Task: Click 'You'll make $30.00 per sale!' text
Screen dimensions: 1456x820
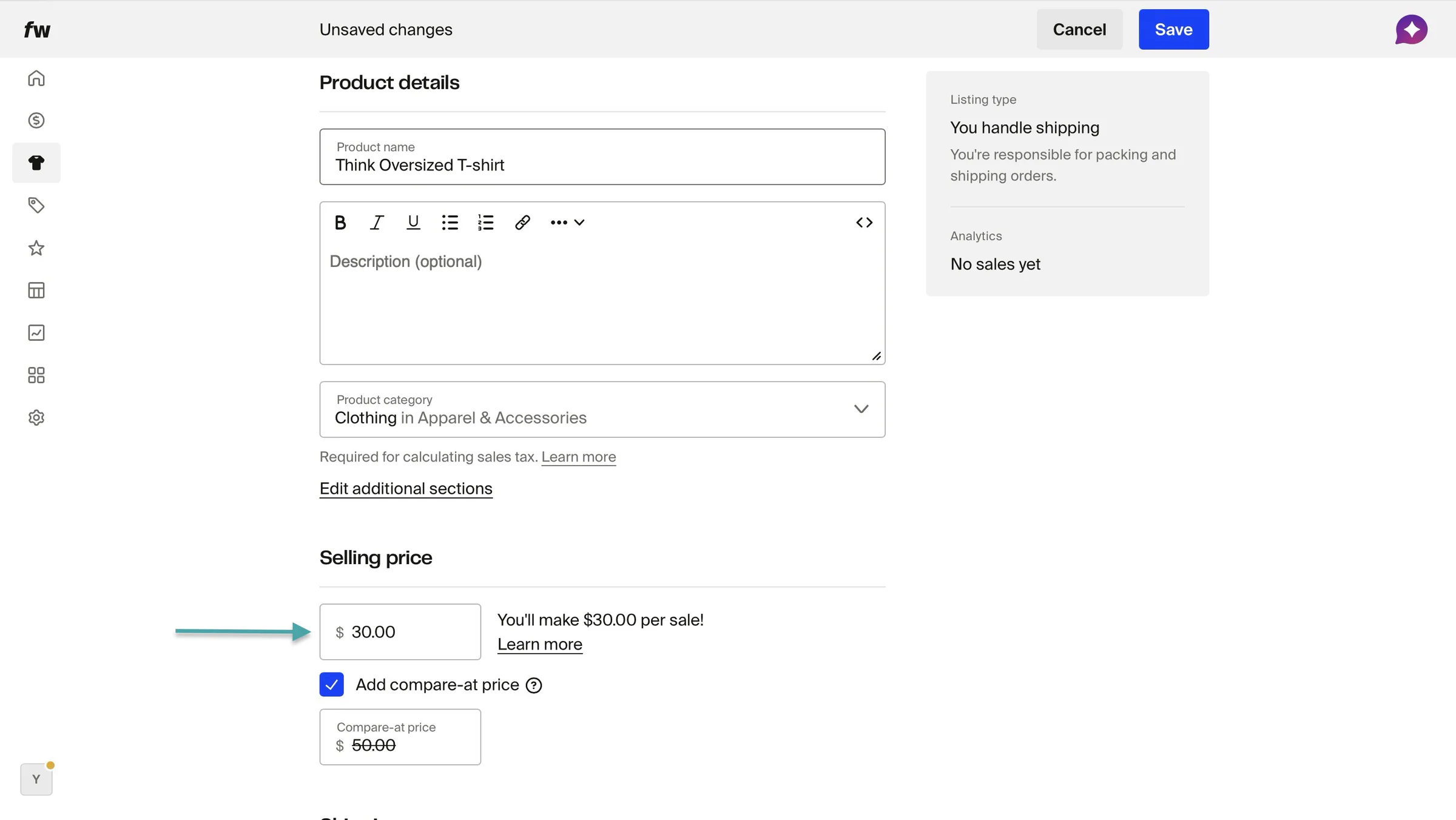Action: [x=601, y=620]
